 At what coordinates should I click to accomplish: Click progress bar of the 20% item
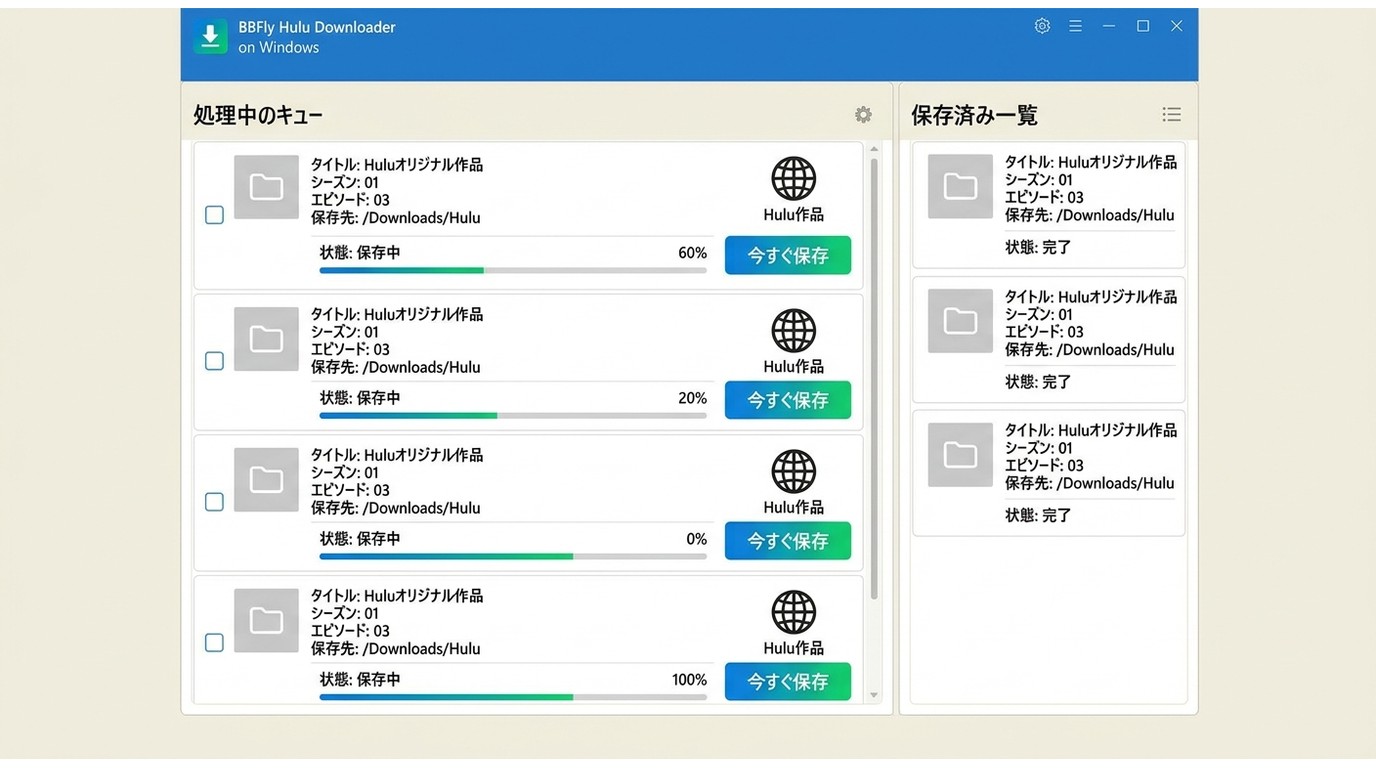(x=513, y=415)
